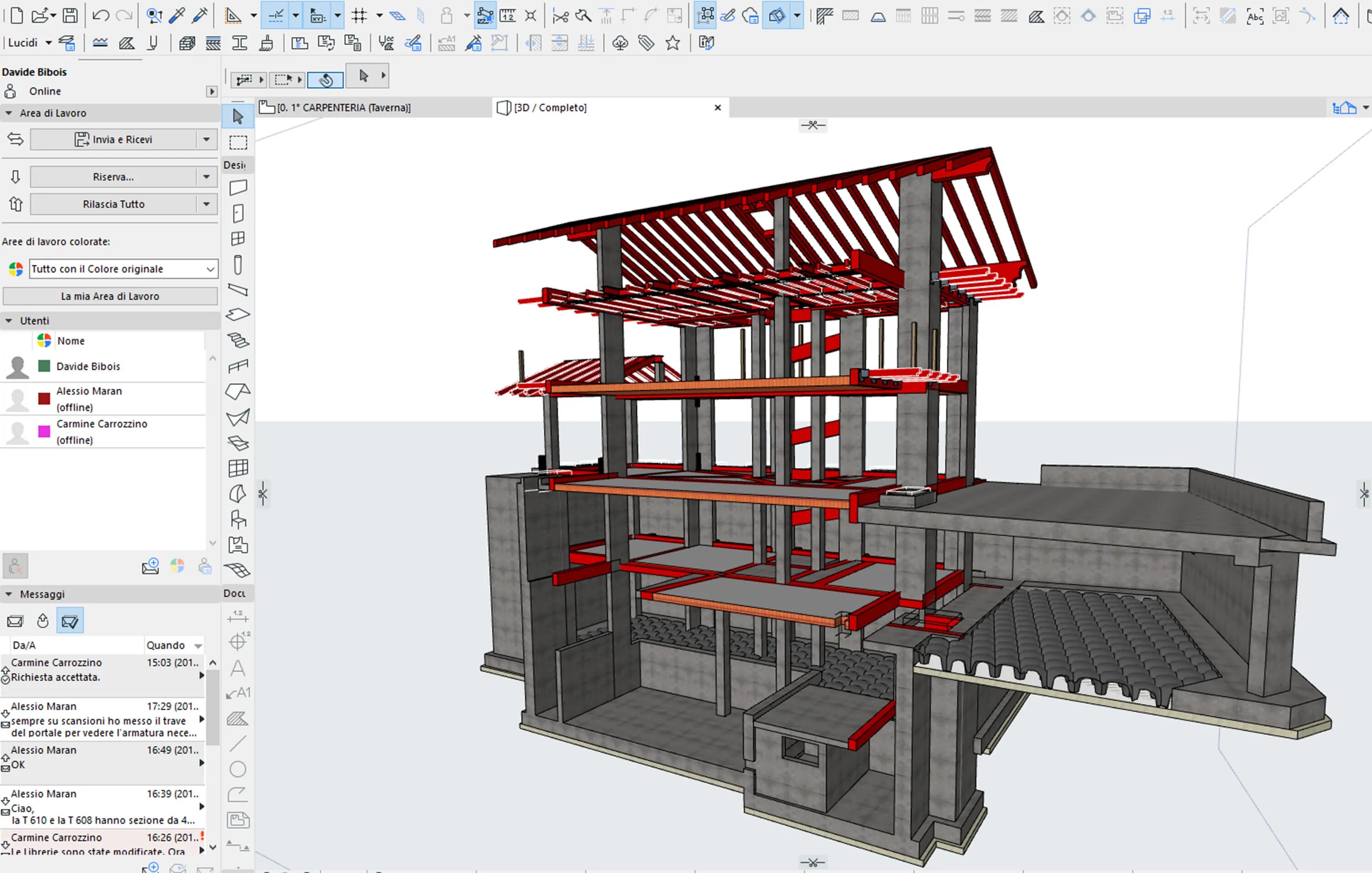Viewport: 1372px width, 873px height.
Task: Toggle the XY tracker button in toolbar
Action: coord(318,16)
